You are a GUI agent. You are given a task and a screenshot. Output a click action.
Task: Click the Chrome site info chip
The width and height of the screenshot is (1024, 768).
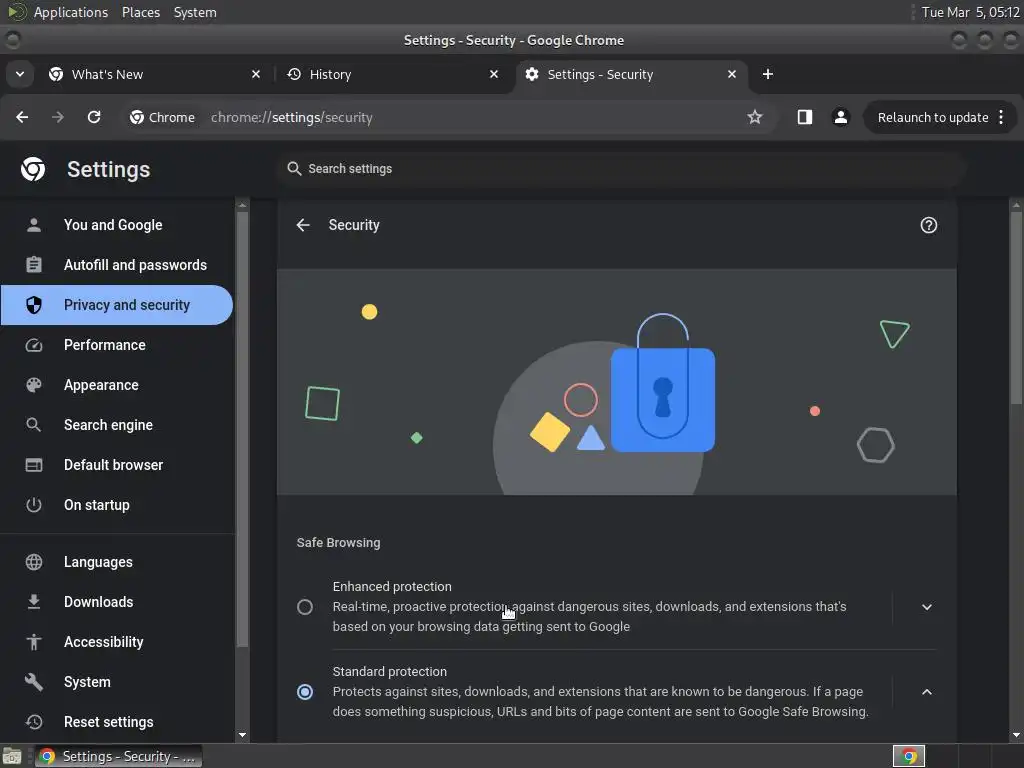(162, 117)
